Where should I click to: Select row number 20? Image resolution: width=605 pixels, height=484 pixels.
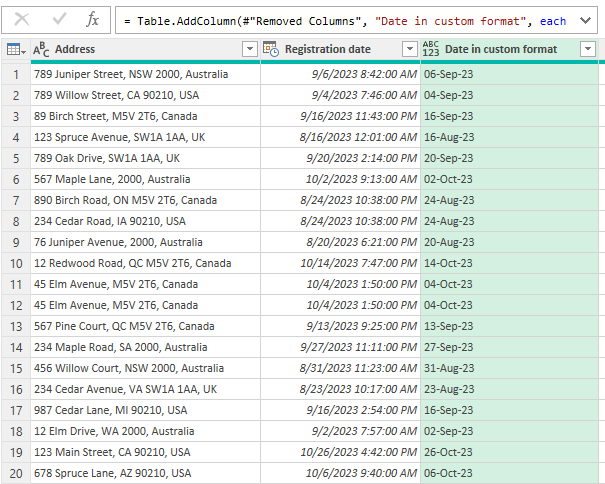pos(16,473)
